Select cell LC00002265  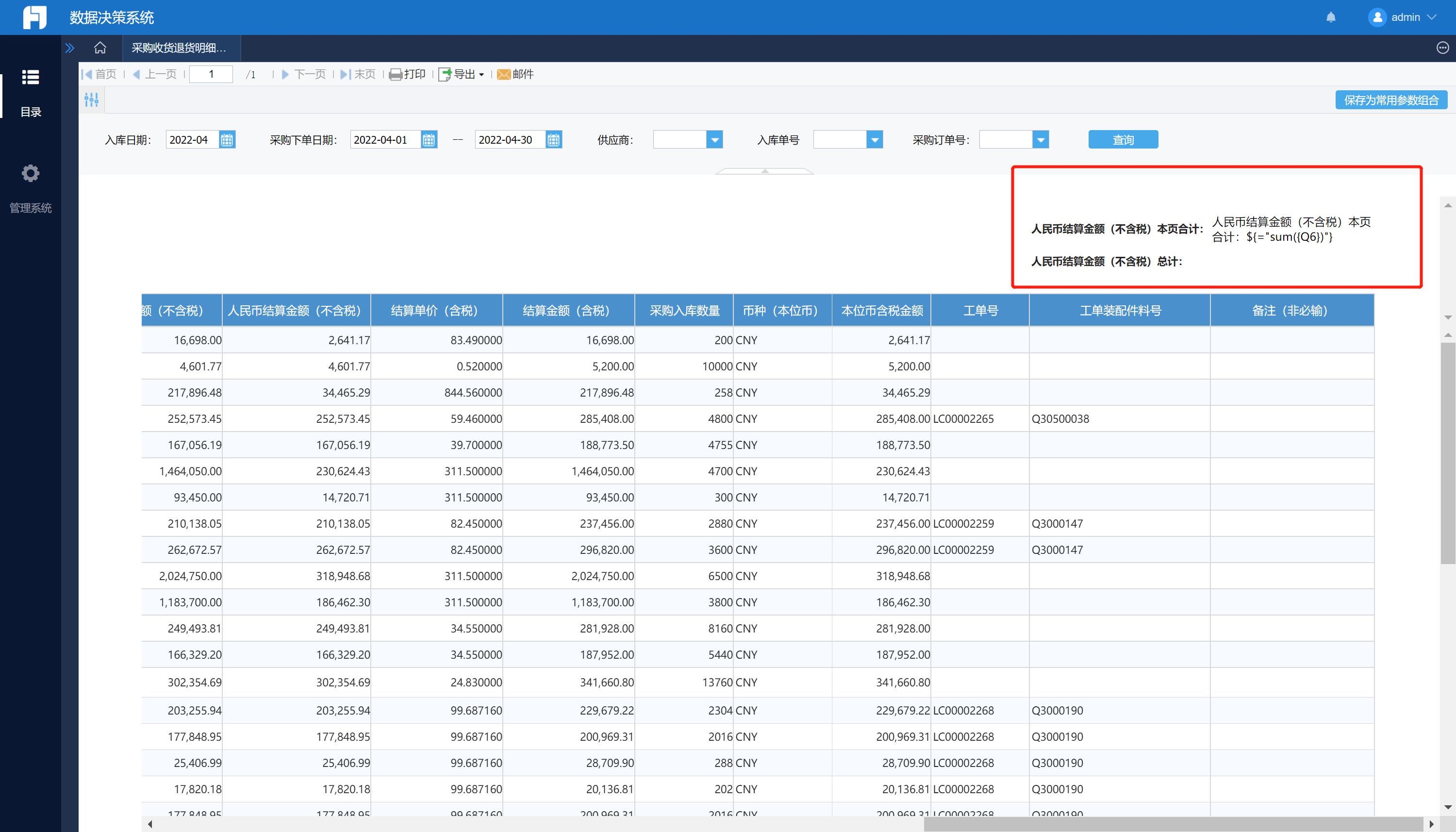(980, 419)
